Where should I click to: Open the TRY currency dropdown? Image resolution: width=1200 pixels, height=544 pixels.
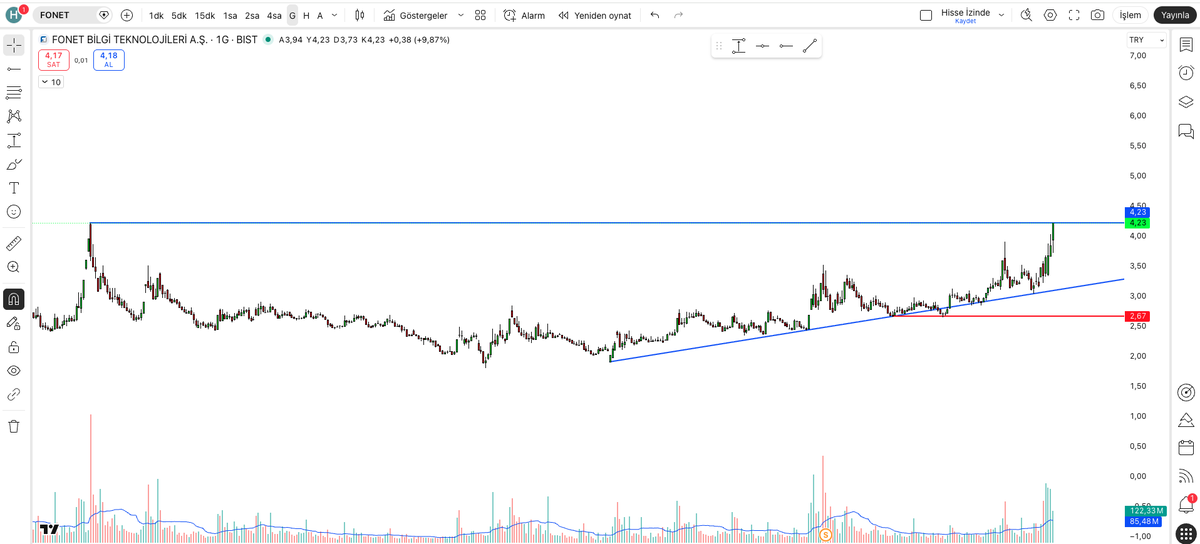pos(1146,40)
